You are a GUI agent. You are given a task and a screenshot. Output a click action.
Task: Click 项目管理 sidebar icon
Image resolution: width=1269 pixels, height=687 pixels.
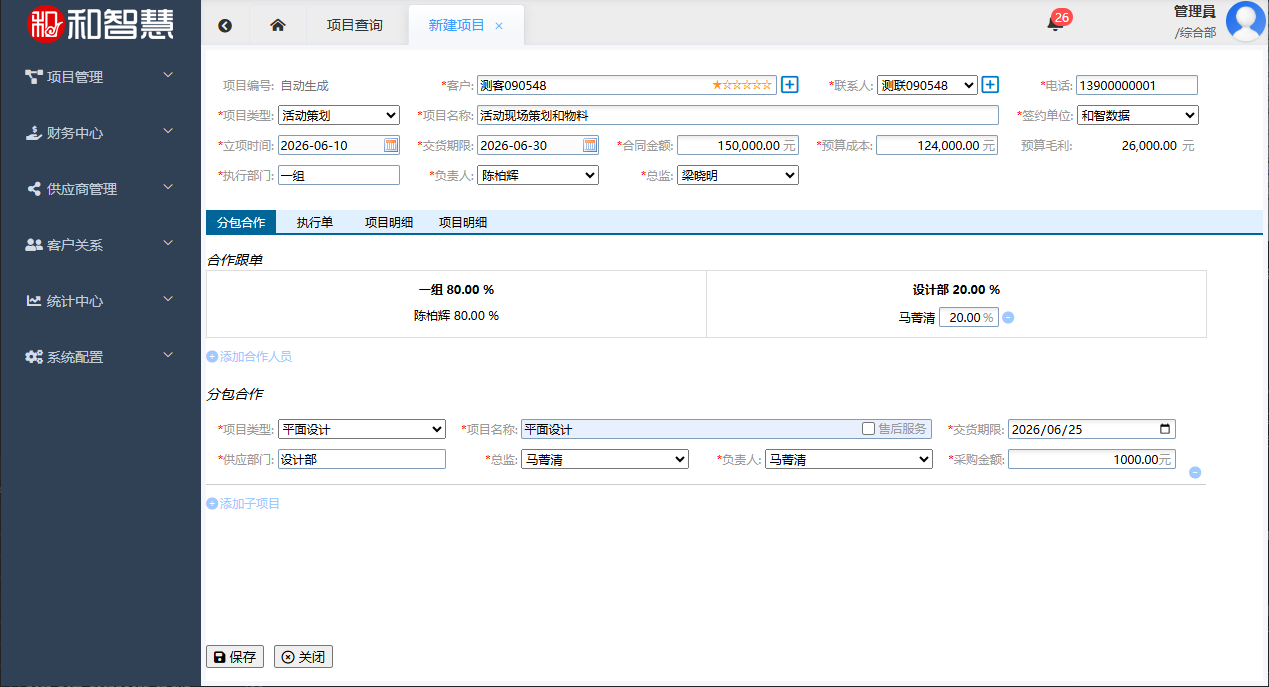tap(34, 76)
